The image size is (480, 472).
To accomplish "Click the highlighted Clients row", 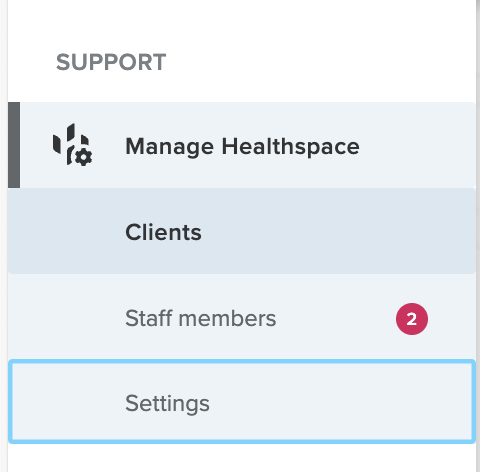I will (242, 231).
